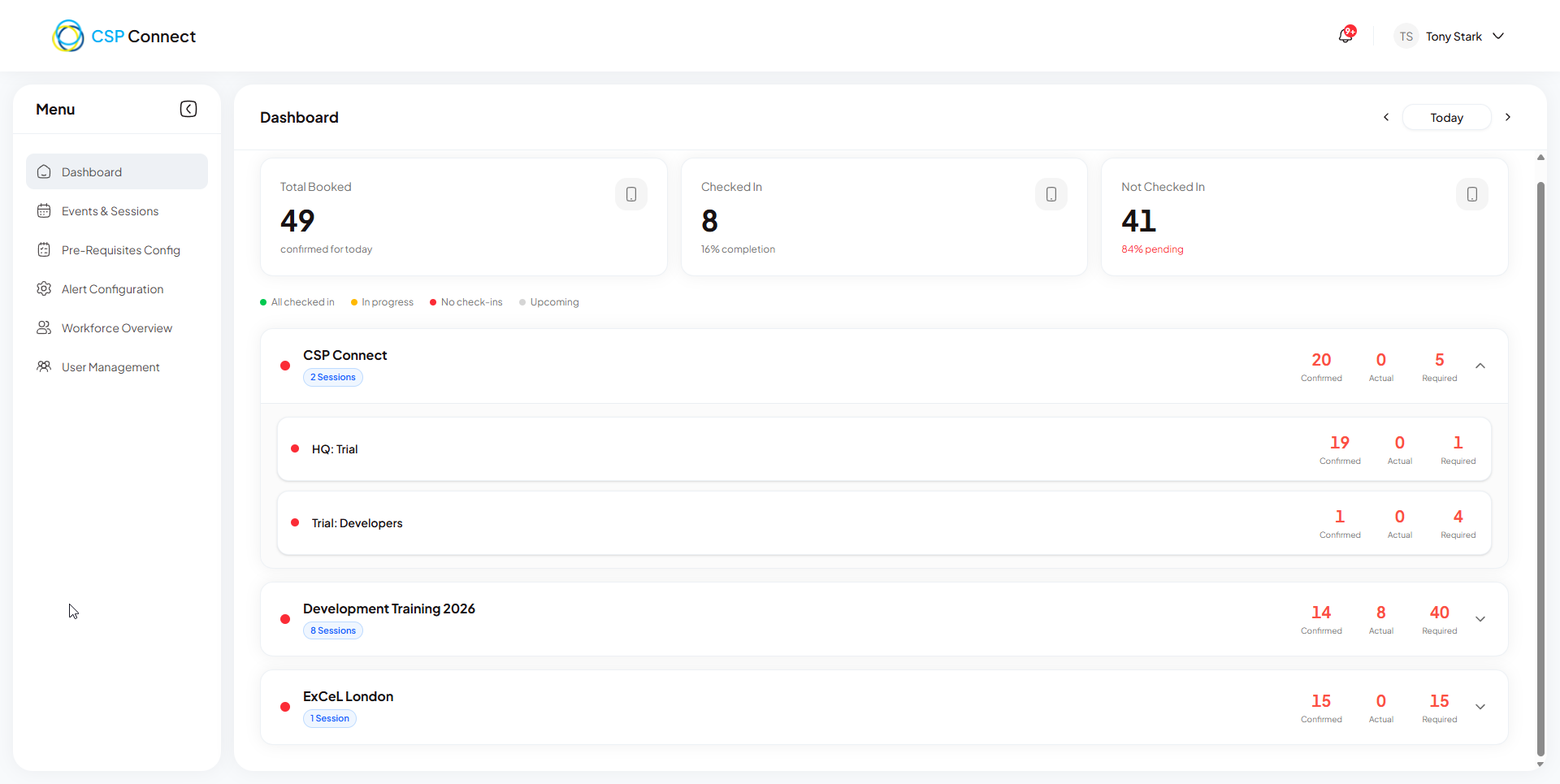Image resolution: width=1560 pixels, height=784 pixels.
Task: Click the Pre-Requisites Config icon
Action: pyautogui.click(x=44, y=249)
